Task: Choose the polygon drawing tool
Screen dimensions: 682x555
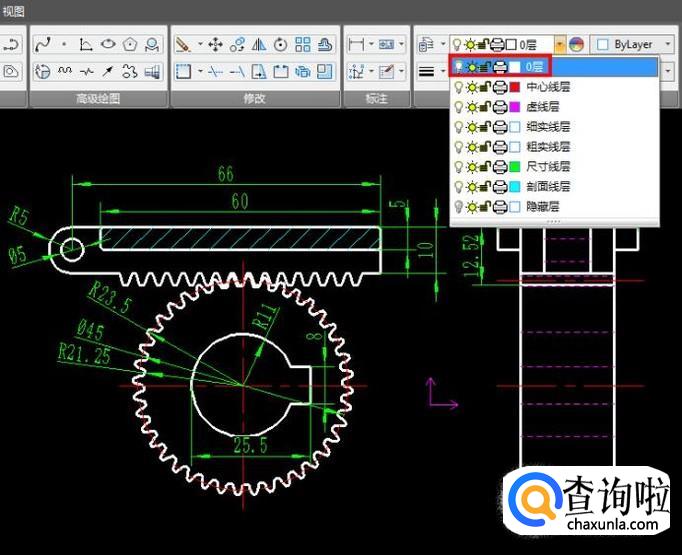Action: (x=130, y=45)
